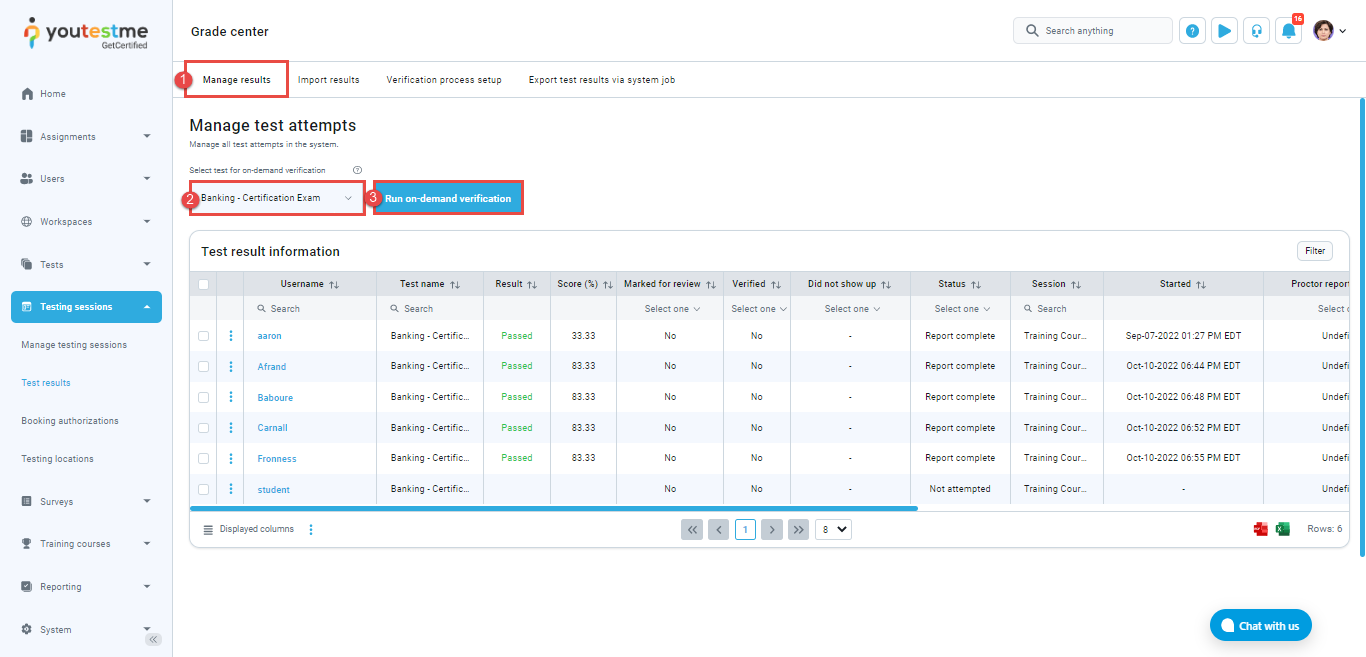
Task: Open the three-dot actions menu for aaron
Action: coord(231,336)
